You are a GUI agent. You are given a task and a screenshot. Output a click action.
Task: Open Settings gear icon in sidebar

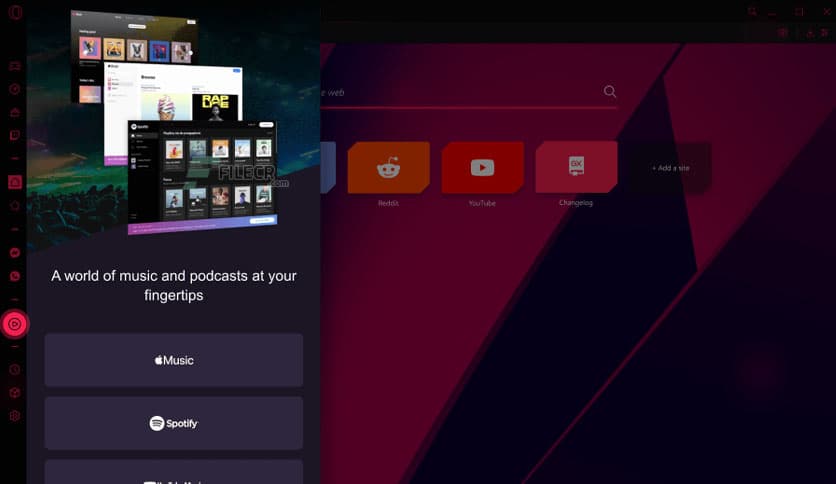coord(15,416)
